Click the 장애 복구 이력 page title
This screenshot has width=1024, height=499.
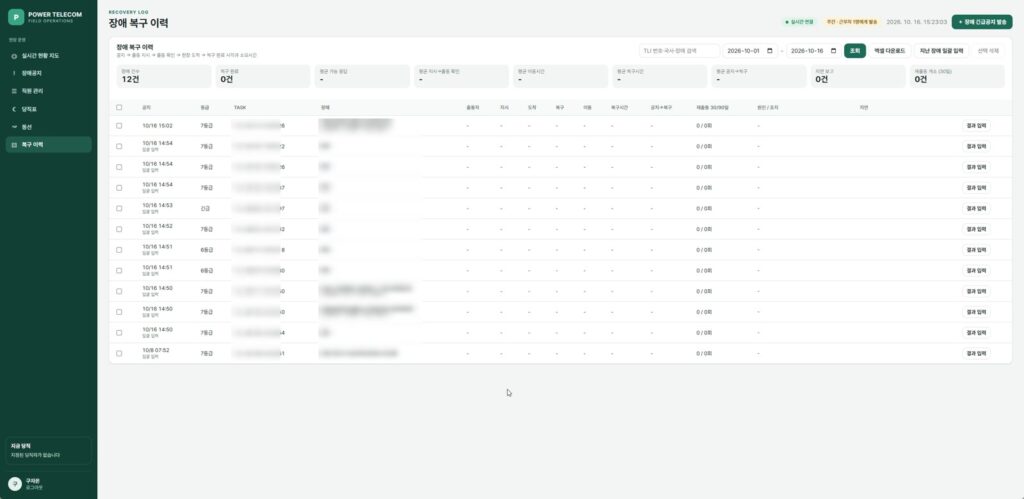point(138,24)
